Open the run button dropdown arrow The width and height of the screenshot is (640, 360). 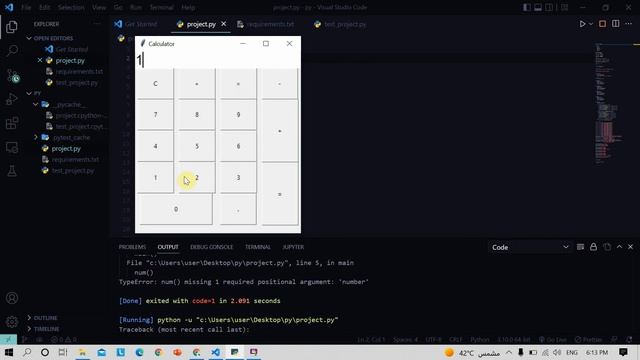point(591,24)
